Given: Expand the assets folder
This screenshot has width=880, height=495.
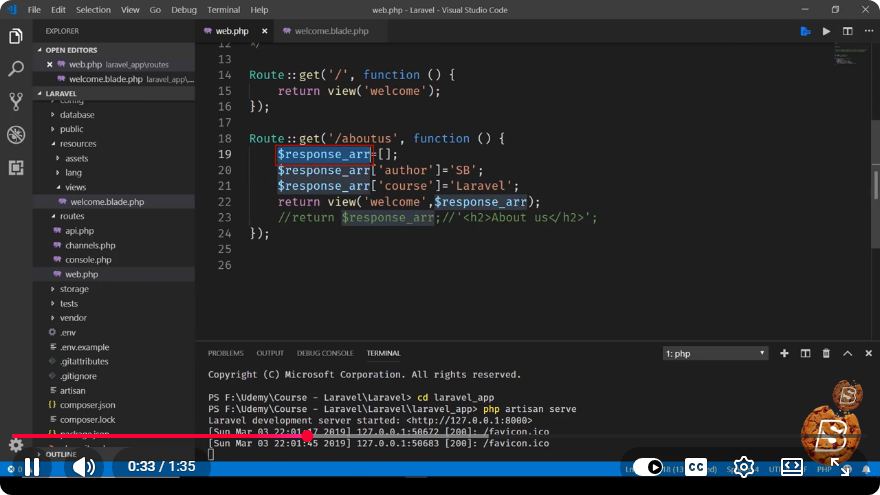Looking at the screenshot, I should (x=76, y=158).
